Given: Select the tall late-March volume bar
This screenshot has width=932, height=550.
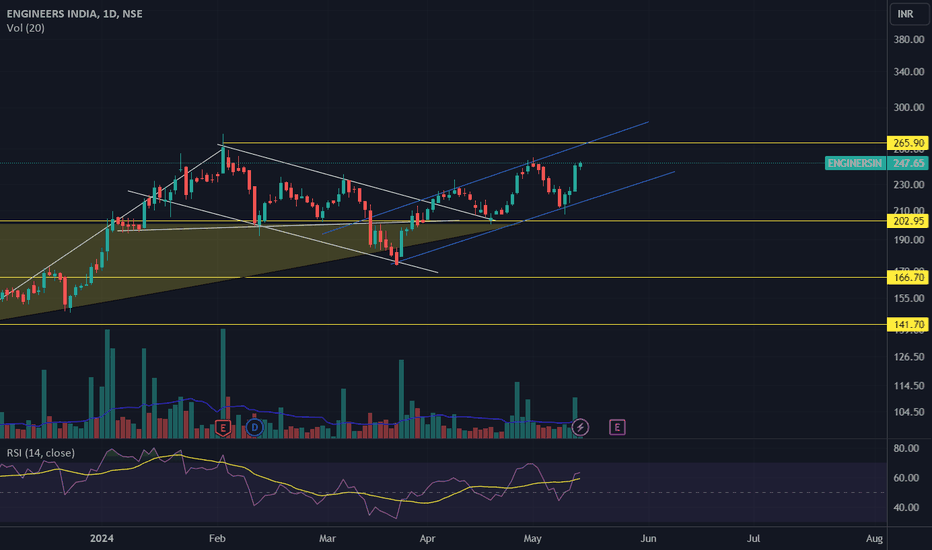Looking at the screenshot, I should 401,399.
